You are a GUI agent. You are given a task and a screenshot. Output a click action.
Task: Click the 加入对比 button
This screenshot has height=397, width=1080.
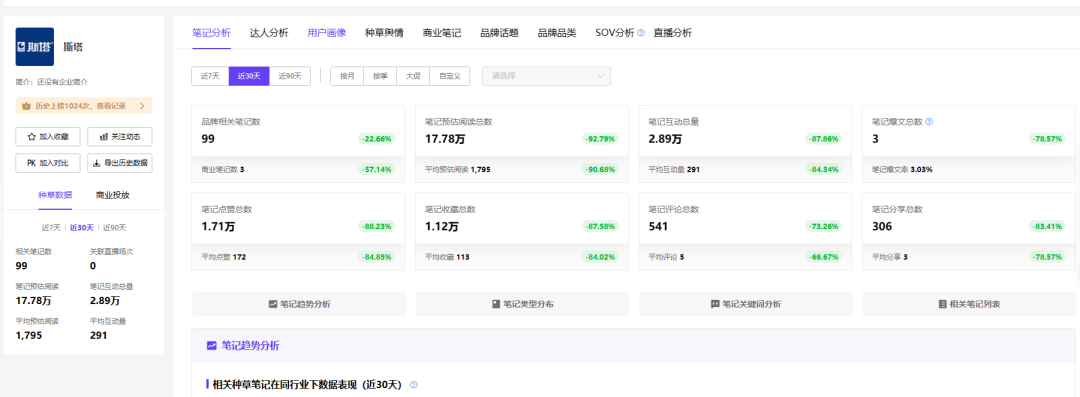[48, 163]
